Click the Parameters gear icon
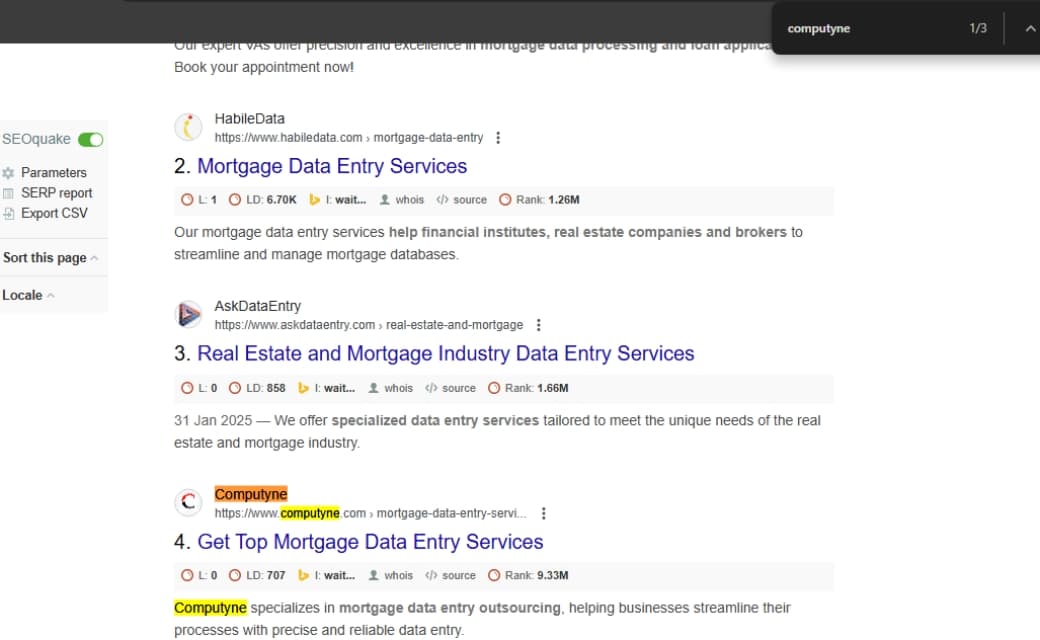 8,173
